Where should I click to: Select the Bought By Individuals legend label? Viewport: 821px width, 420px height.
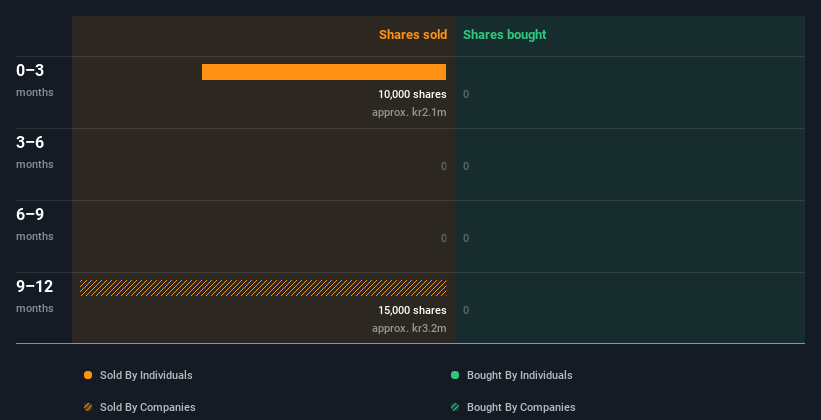pos(519,375)
